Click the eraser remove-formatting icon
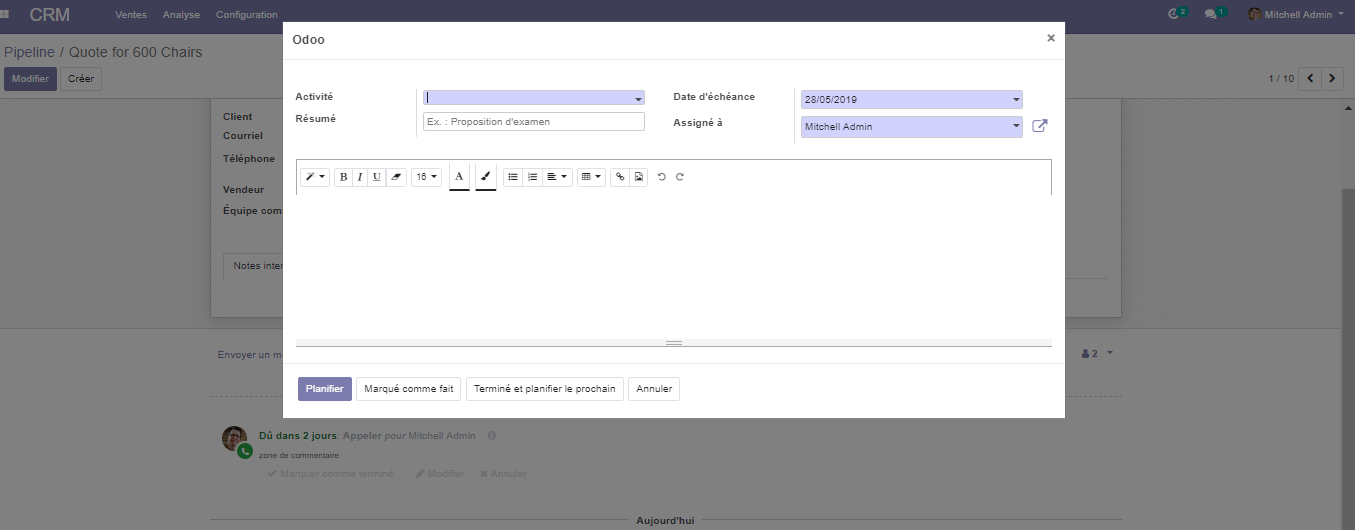This screenshot has width=1355, height=530. coord(396,177)
